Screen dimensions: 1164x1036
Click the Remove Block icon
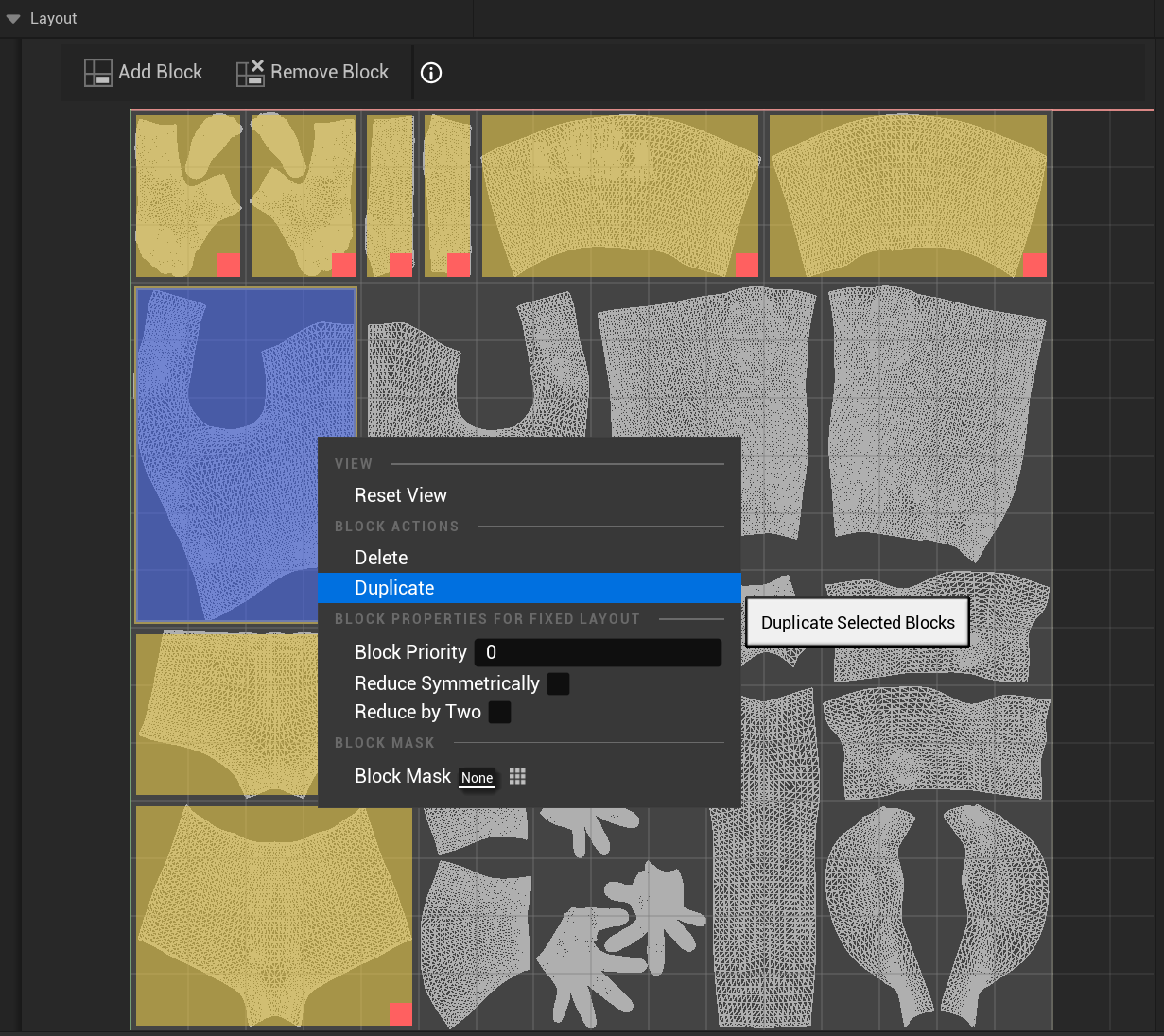coord(250,73)
